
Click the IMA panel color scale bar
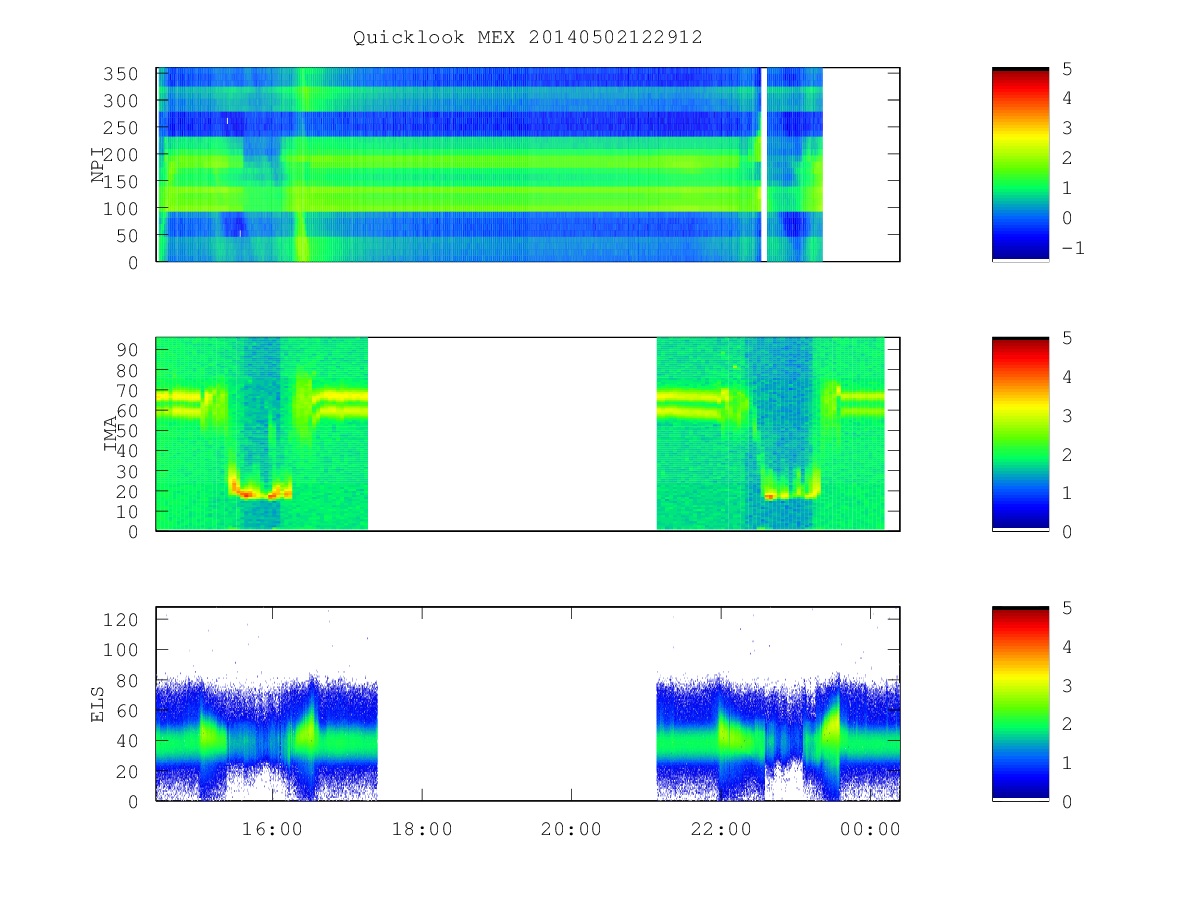click(1020, 434)
